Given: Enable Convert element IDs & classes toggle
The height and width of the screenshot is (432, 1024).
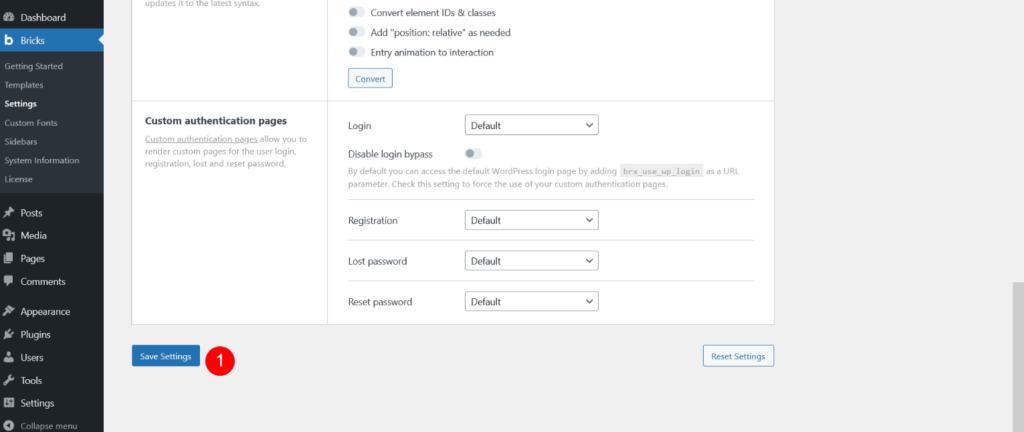Looking at the screenshot, I should [x=357, y=12].
